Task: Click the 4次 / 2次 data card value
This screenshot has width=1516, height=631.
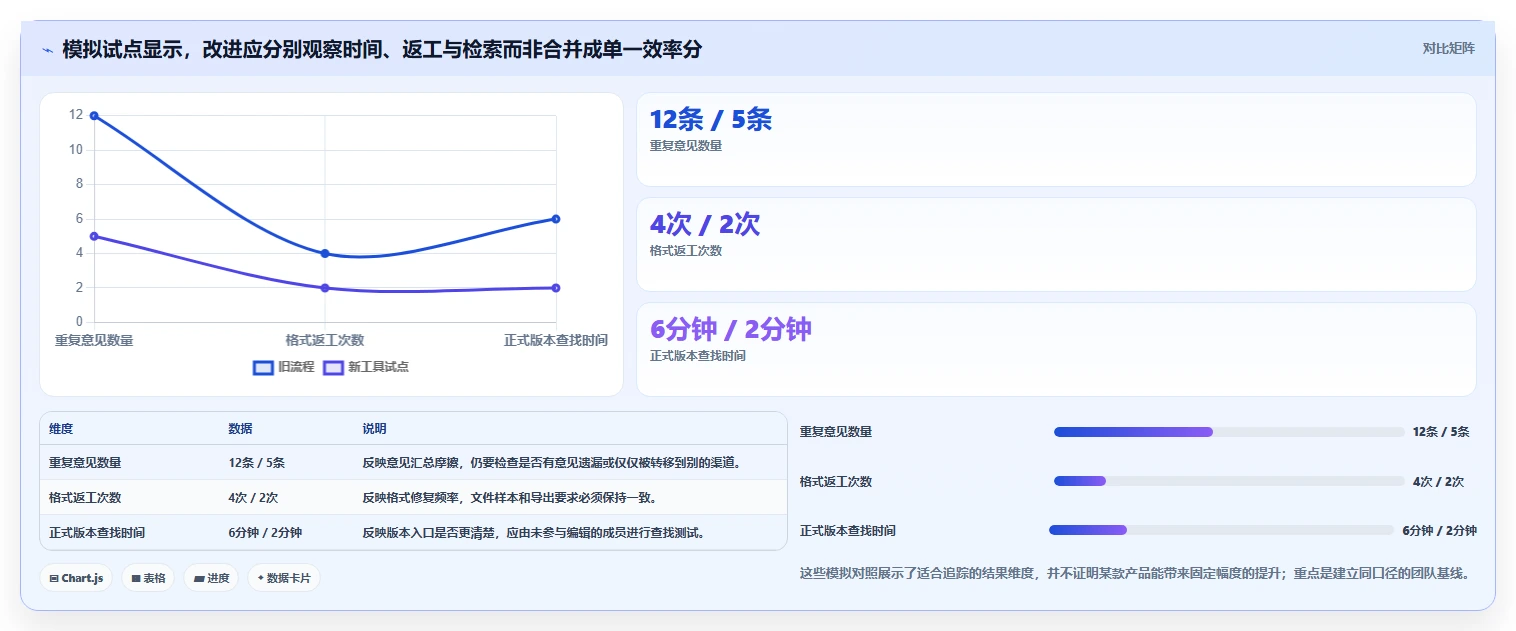Action: click(705, 225)
